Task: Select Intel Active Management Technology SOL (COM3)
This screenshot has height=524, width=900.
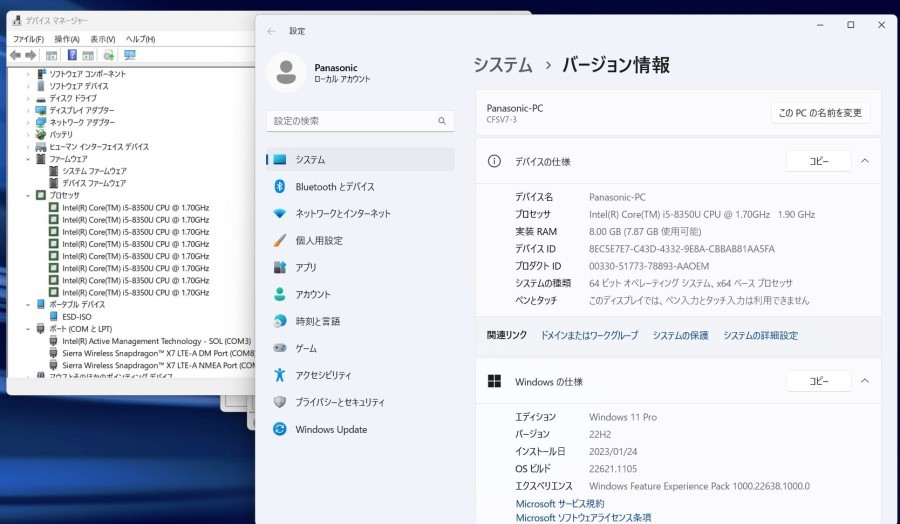Action: point(156,341)
